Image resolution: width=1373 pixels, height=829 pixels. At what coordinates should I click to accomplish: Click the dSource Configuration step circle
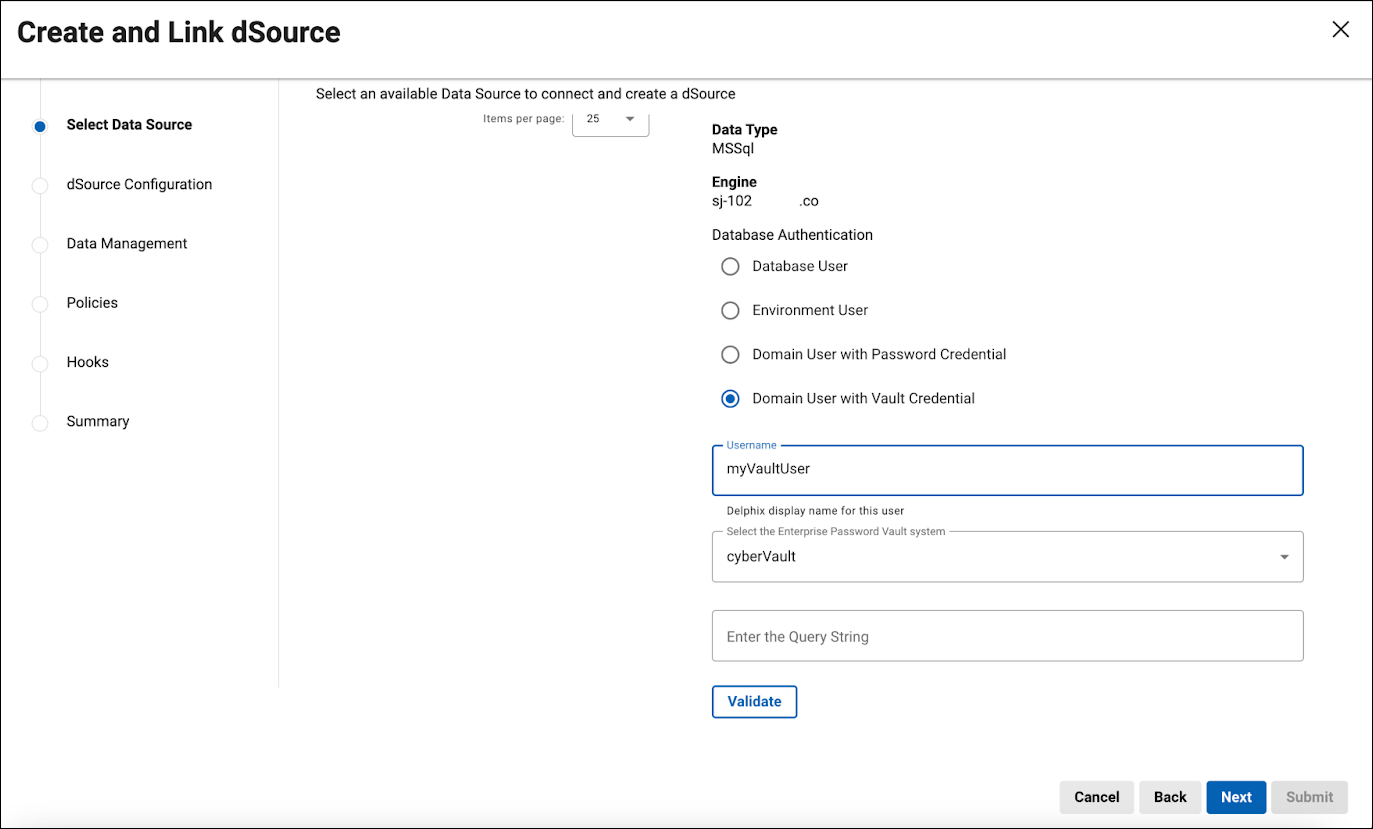[x=40, y=185]
